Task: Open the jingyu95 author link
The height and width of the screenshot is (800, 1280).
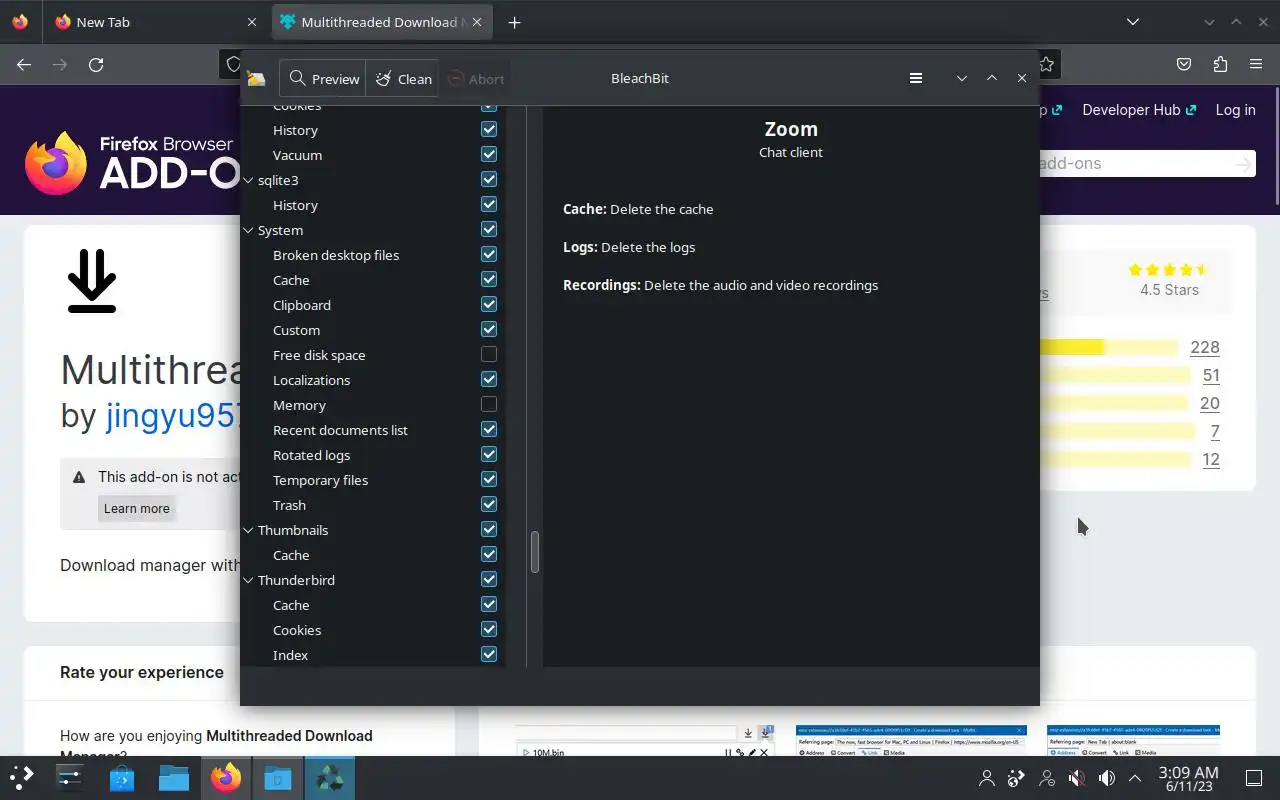Action: pos(173,415)
